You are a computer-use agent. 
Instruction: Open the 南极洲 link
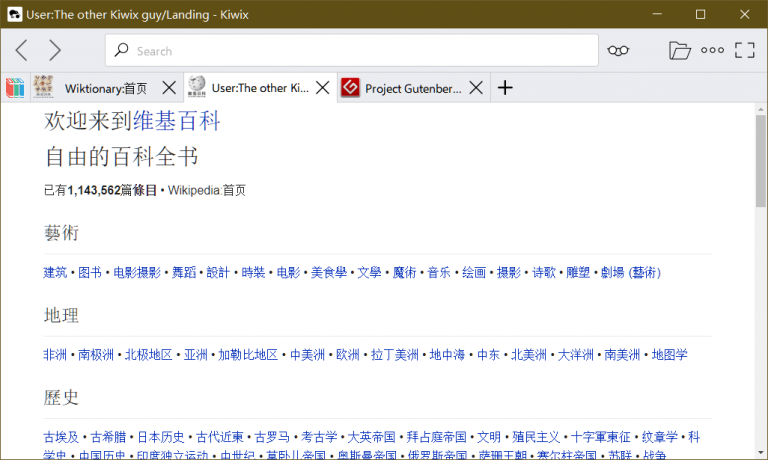point(96,355)
